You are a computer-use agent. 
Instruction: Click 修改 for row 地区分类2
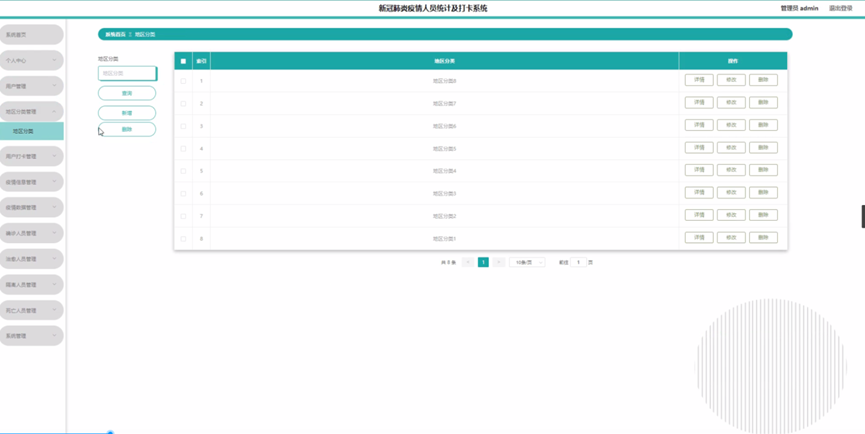point(731,215)
